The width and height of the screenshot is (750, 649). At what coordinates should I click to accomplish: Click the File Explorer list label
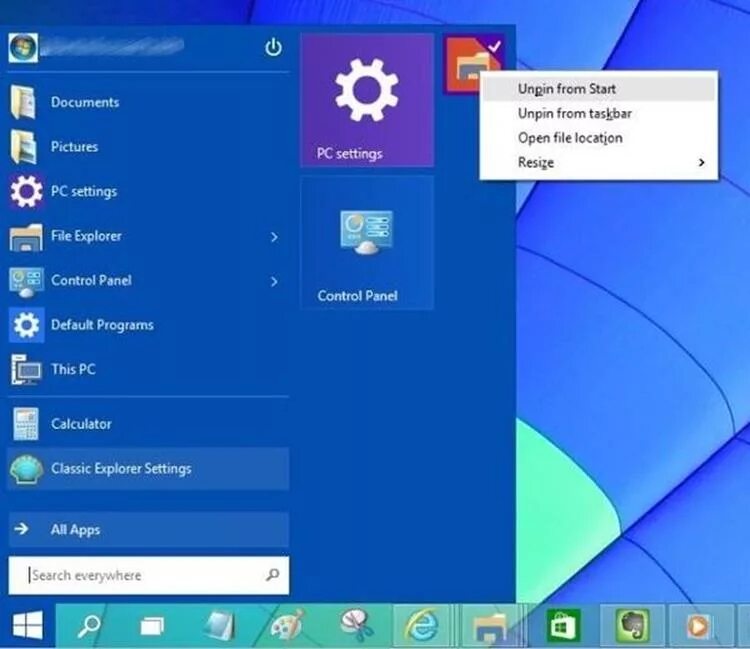click(86, 236)
